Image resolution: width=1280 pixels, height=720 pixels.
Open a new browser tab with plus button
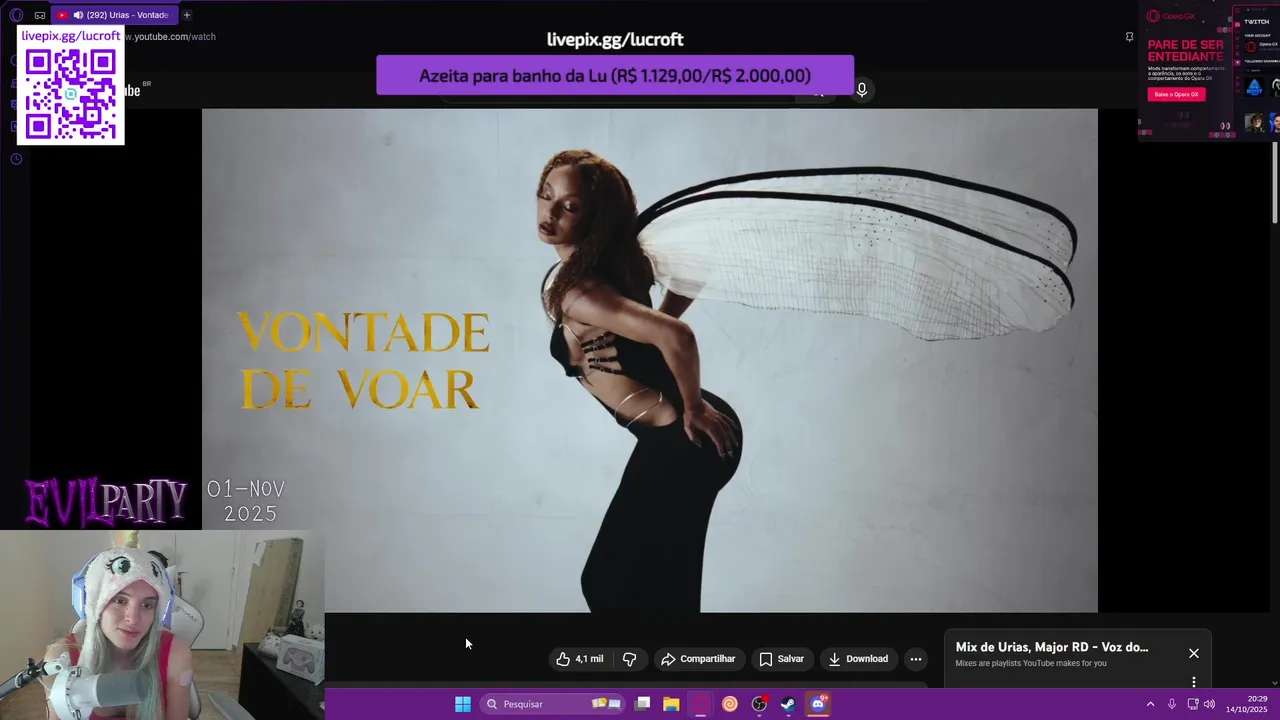click(x=186, y=15)
